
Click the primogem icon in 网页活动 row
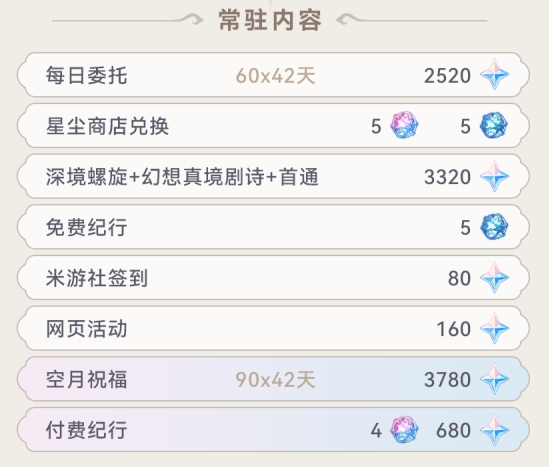[x=494, y=328]
